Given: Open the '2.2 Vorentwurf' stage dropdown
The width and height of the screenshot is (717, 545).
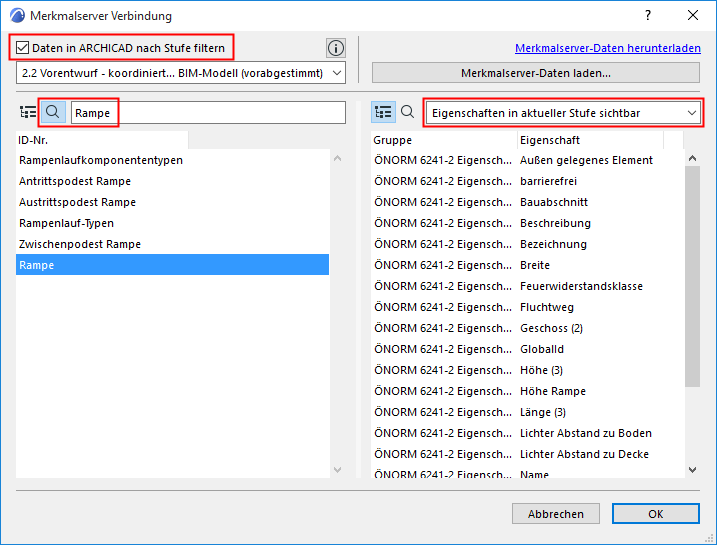Looking at the screenshot, I should pyautogui.click(x=181, y=73).
